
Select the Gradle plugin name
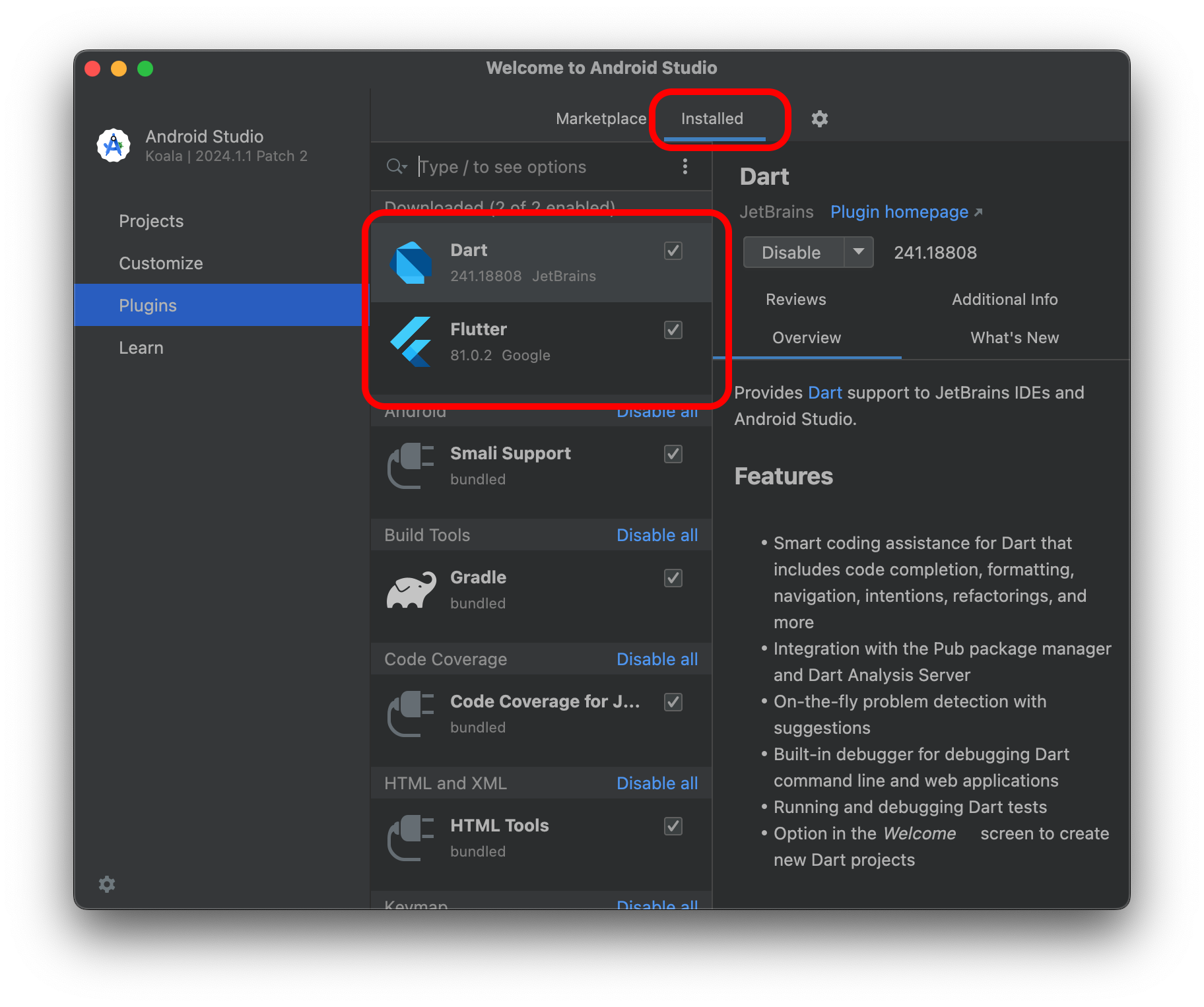(478, 577)
